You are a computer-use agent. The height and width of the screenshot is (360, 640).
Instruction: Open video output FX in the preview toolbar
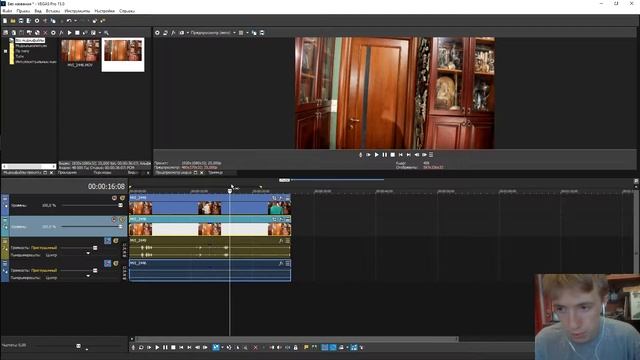[x=173, y=33]
